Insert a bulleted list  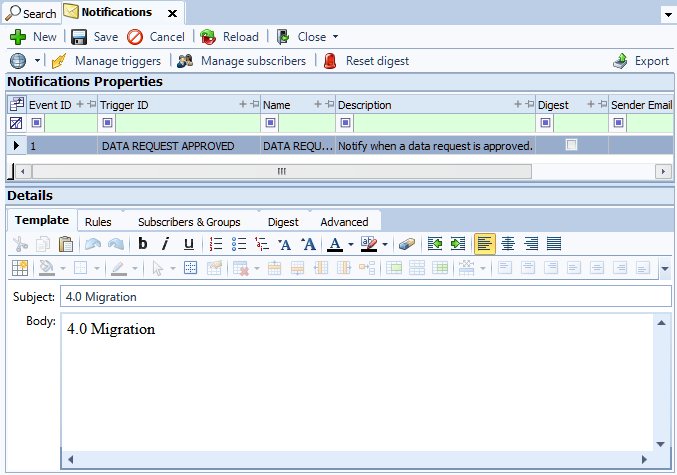pos(238,244)
